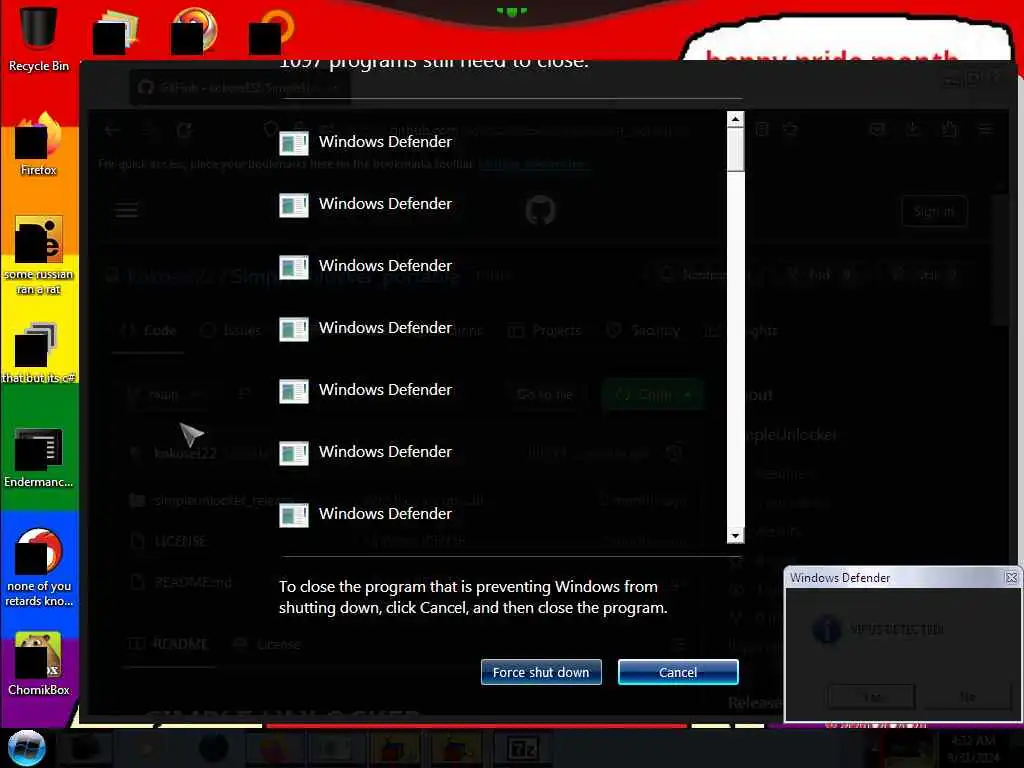The image size is (1024, 768).
Task: Click the Firefox downloads arrow icon
Action: [x=913, y=130]
